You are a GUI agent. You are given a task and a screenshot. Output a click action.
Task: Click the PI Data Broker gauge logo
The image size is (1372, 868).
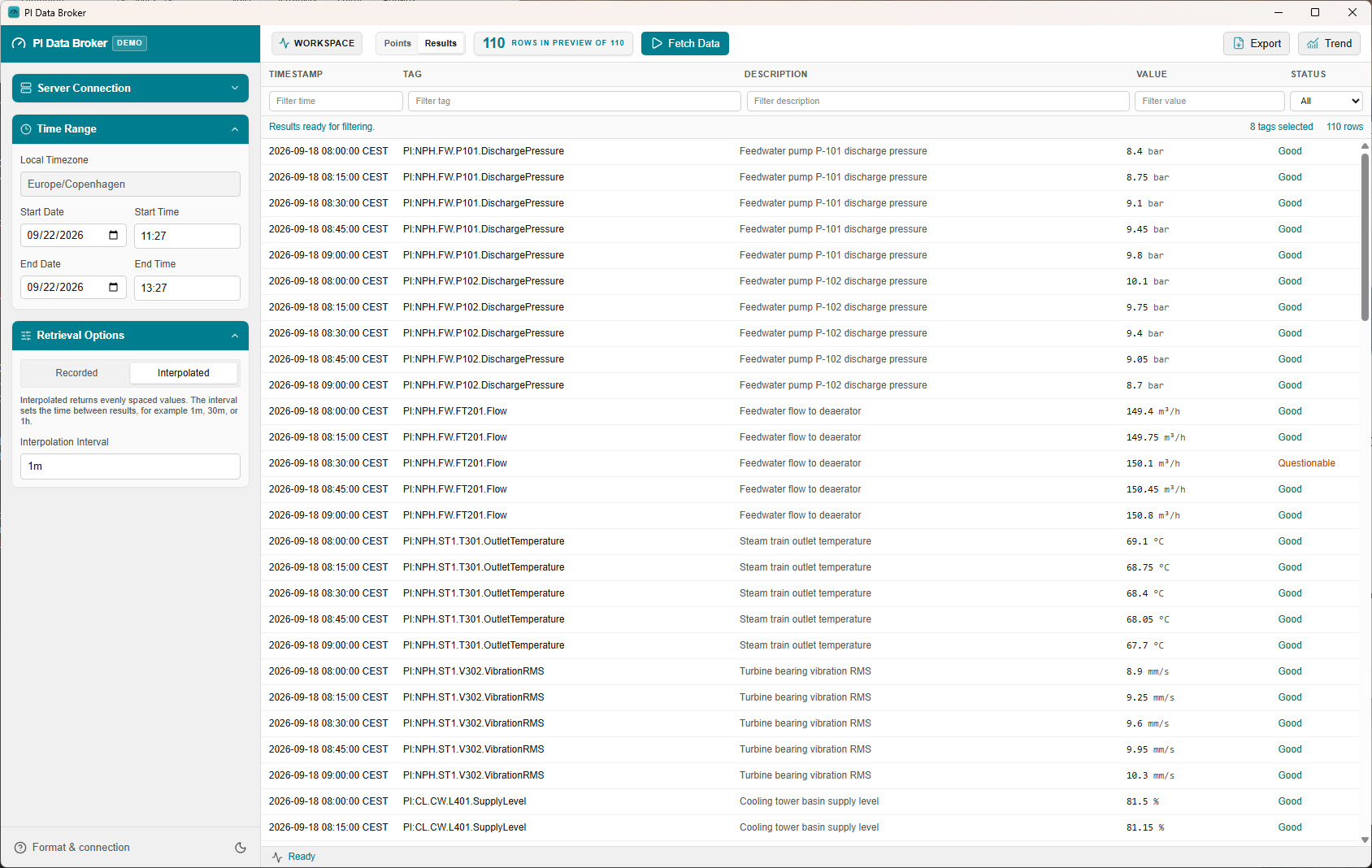[19, 43]
